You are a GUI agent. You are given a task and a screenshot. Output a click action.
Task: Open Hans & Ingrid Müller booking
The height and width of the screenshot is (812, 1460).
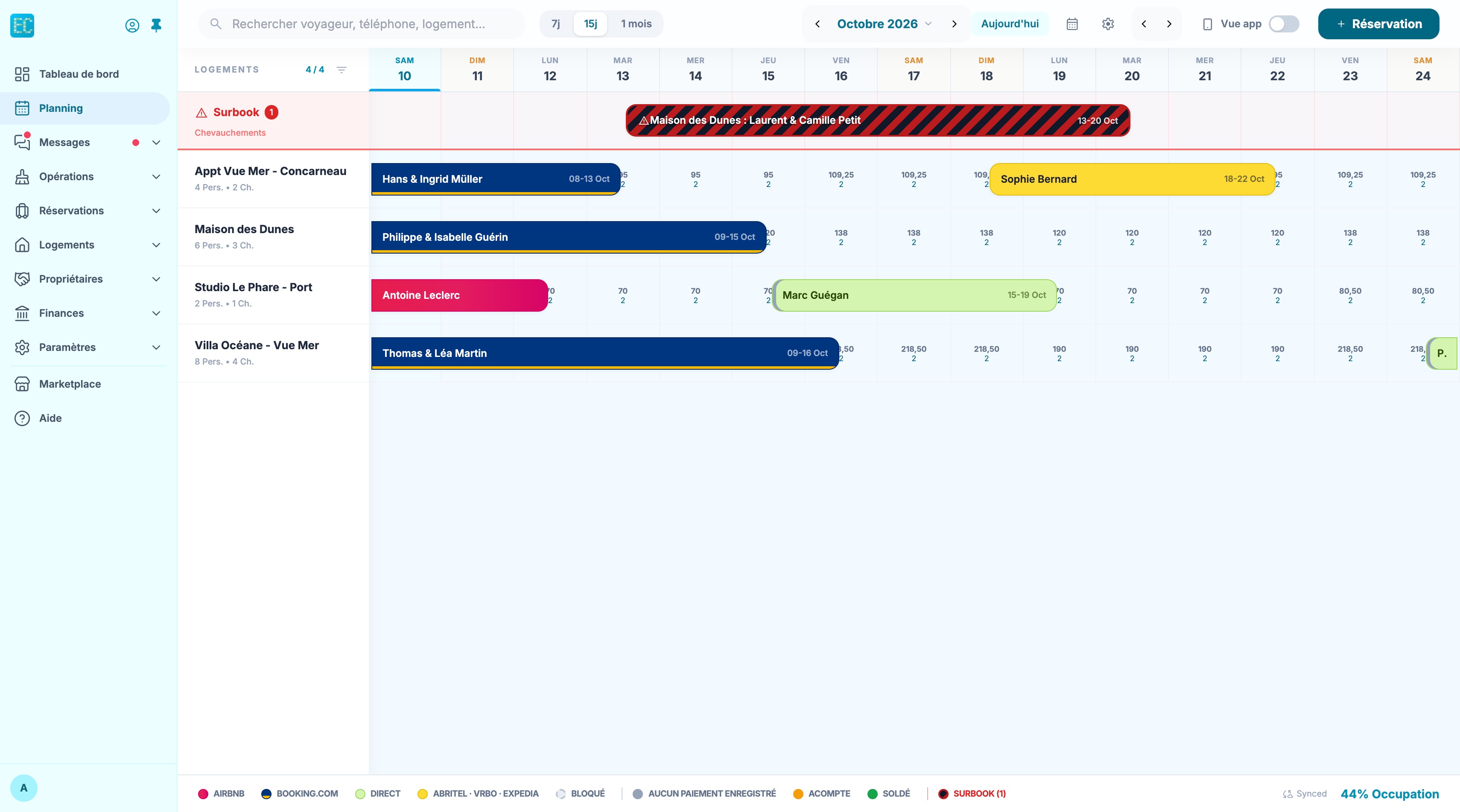(x=496, y=179)
